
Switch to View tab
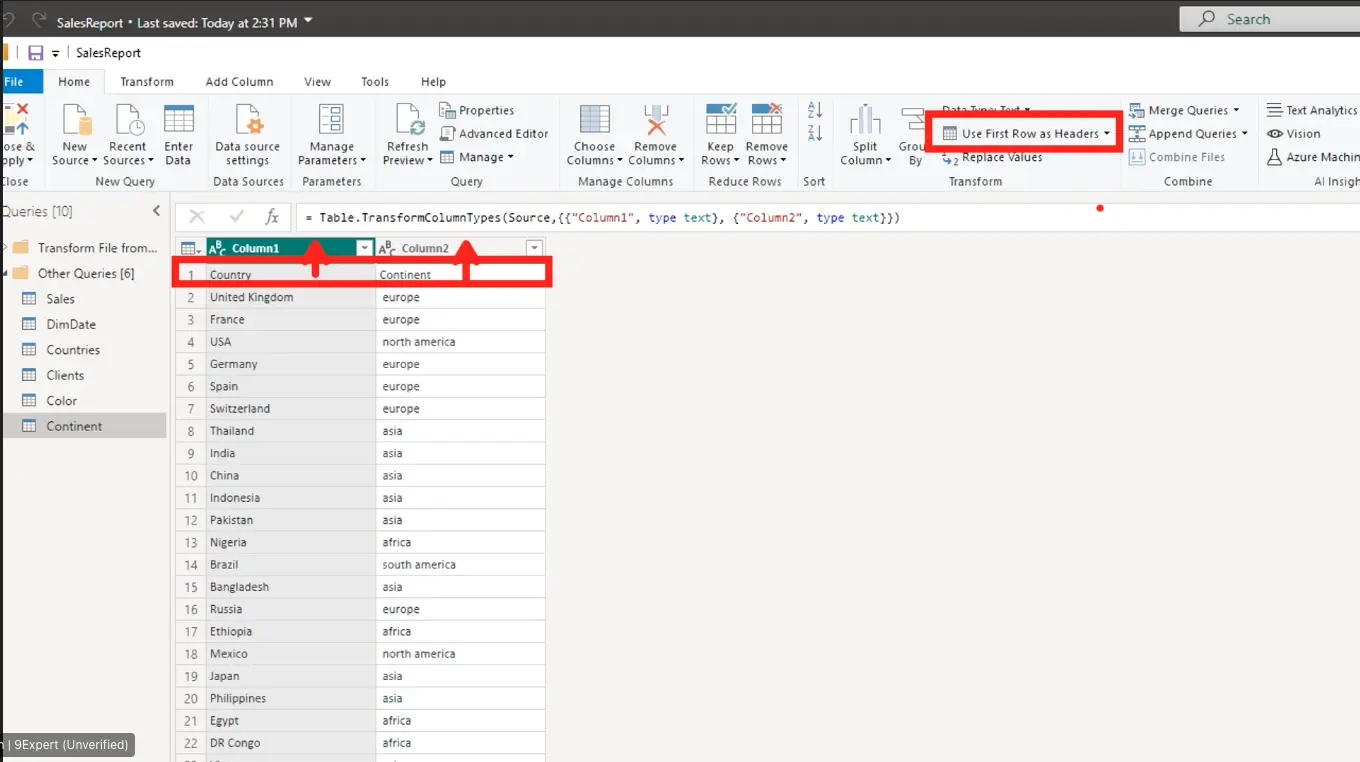point(317,82)
